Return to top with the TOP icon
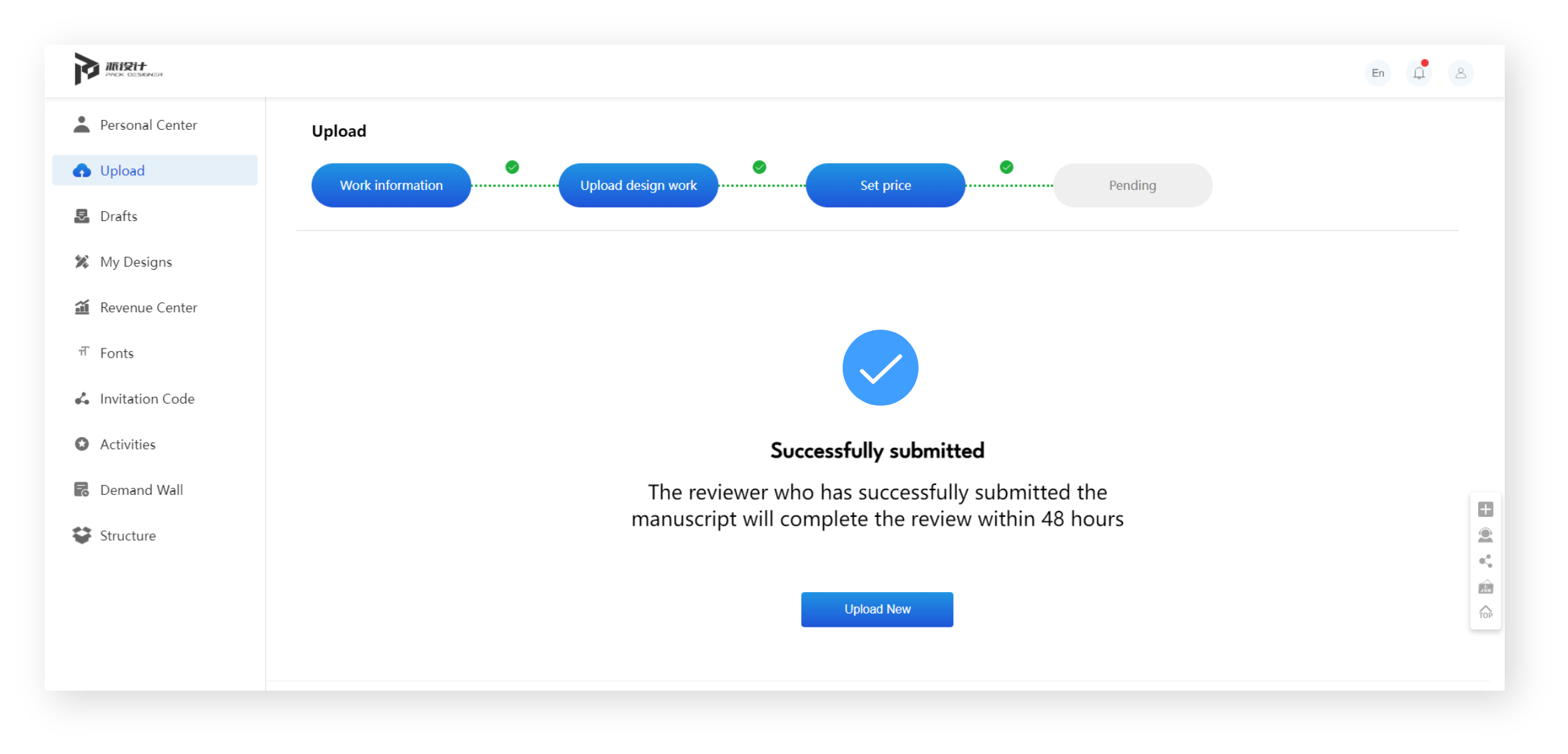The width and height of the screenshot is (1568, 754). pyautogui.click(x=1485, y=612)
